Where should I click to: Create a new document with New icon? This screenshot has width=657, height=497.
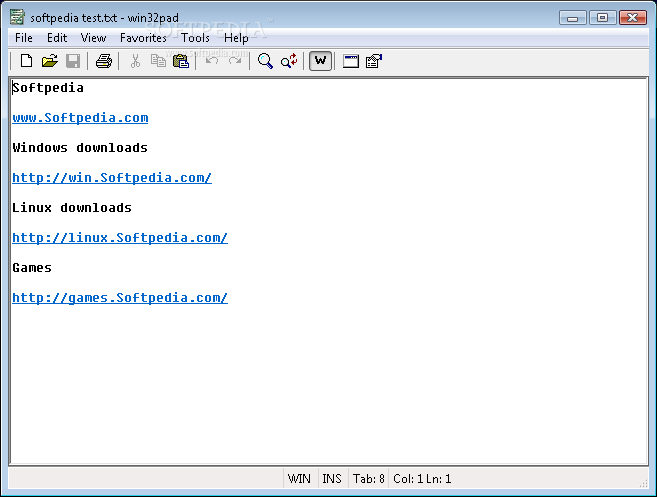[x=26, y=61]
